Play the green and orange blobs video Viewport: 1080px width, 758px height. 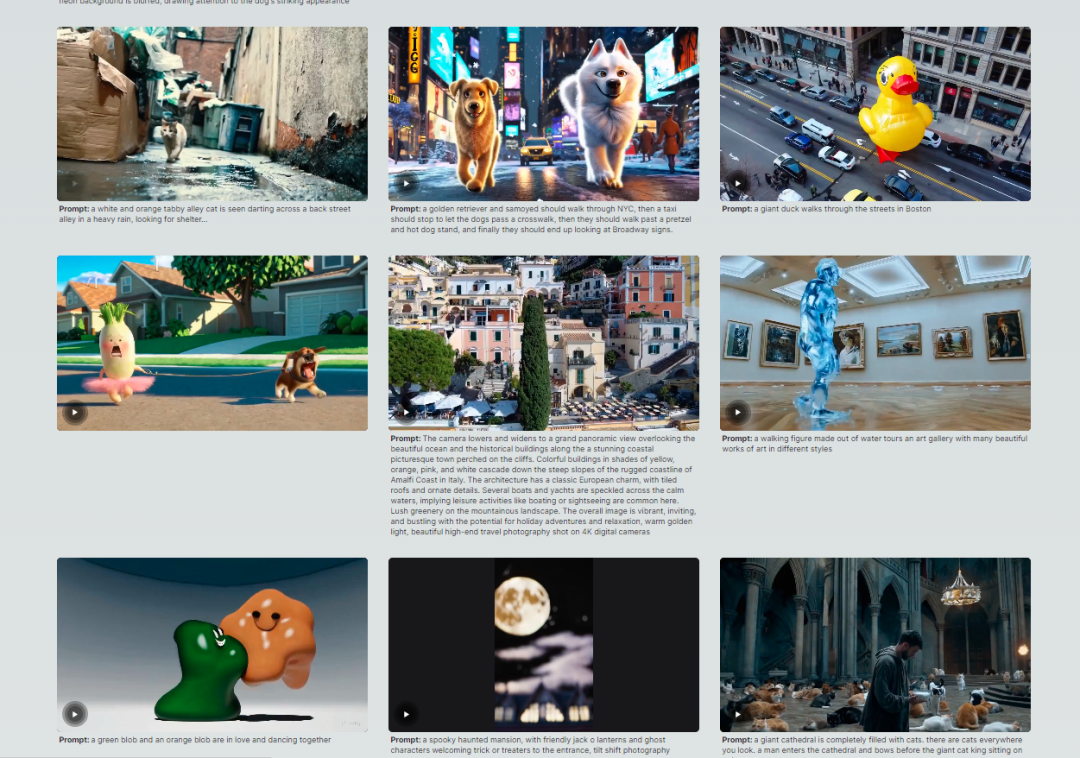point(74,714)
